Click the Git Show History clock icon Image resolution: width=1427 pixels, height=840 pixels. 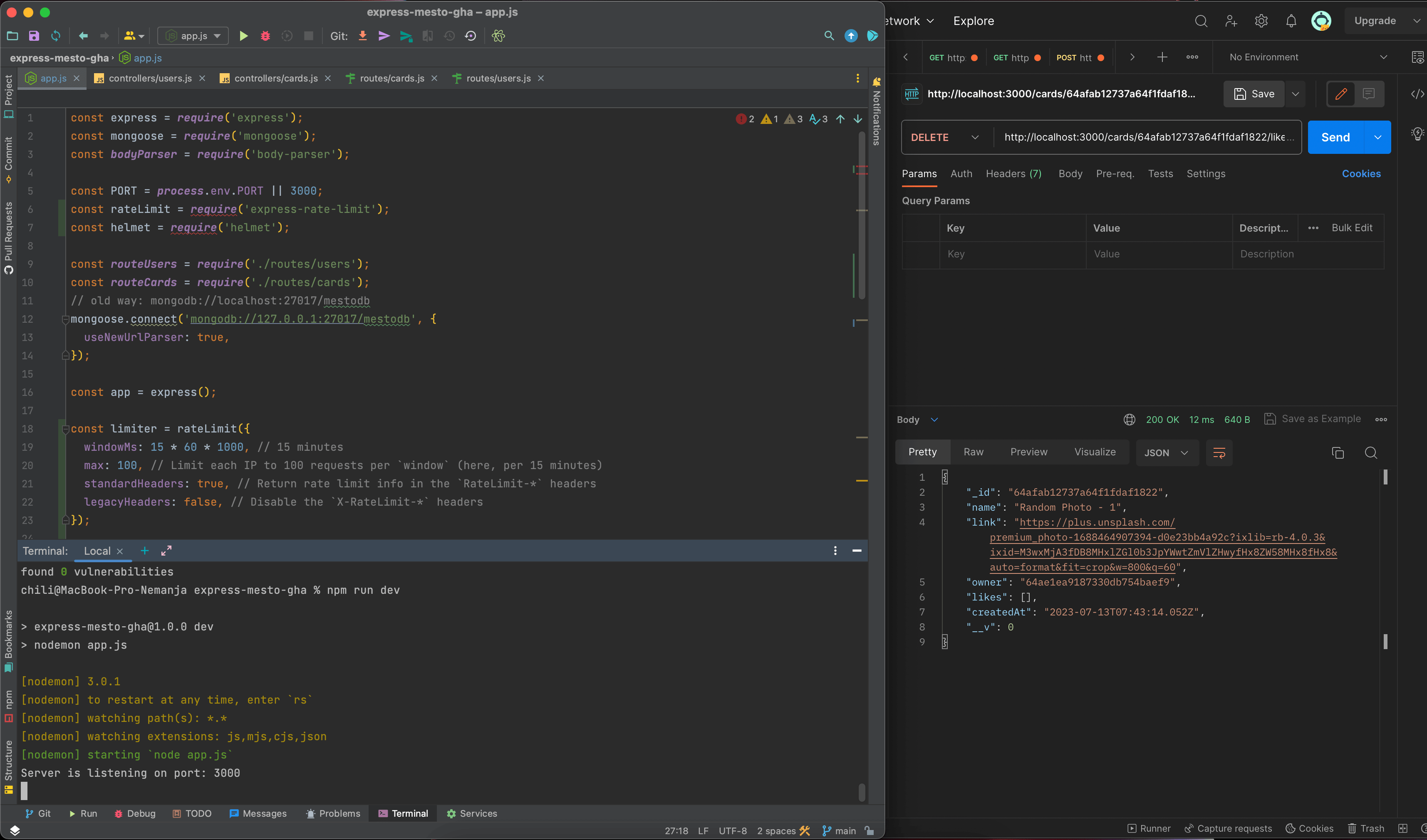(449, 36)
